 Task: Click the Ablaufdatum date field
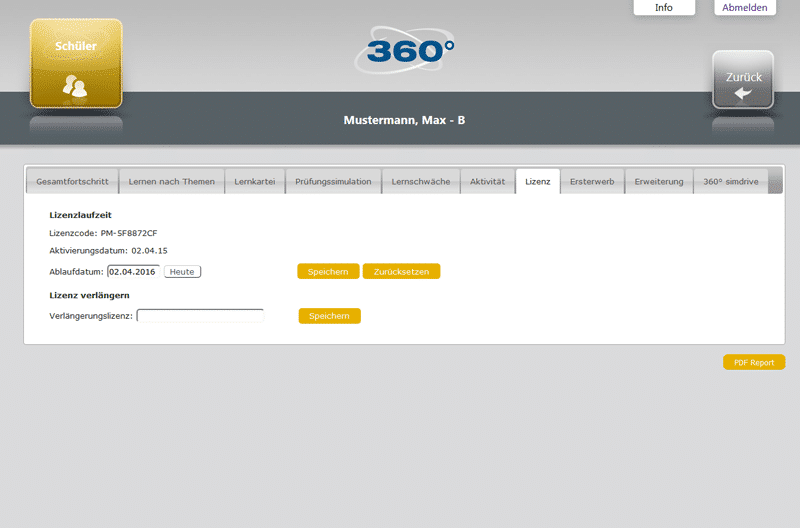click(x=133, y=271)
